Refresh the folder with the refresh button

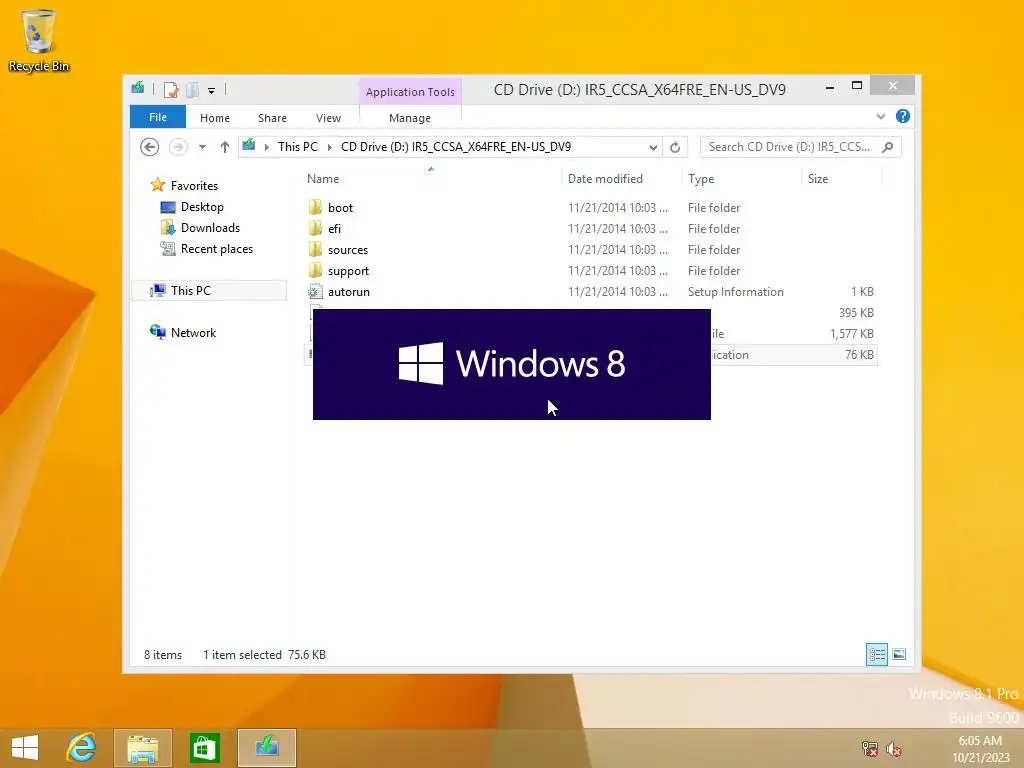(x=675, y=148)
